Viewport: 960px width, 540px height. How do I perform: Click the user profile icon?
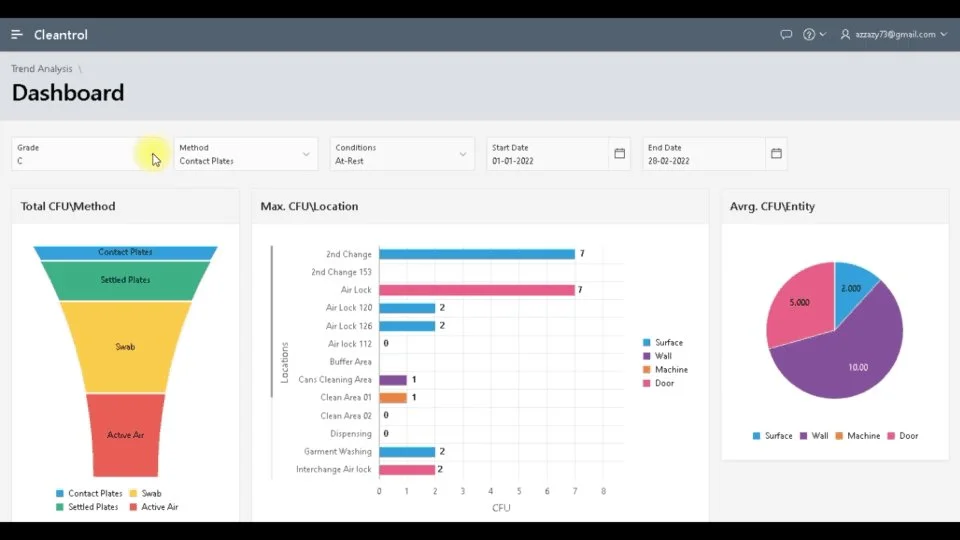click(x=845, y=34)
